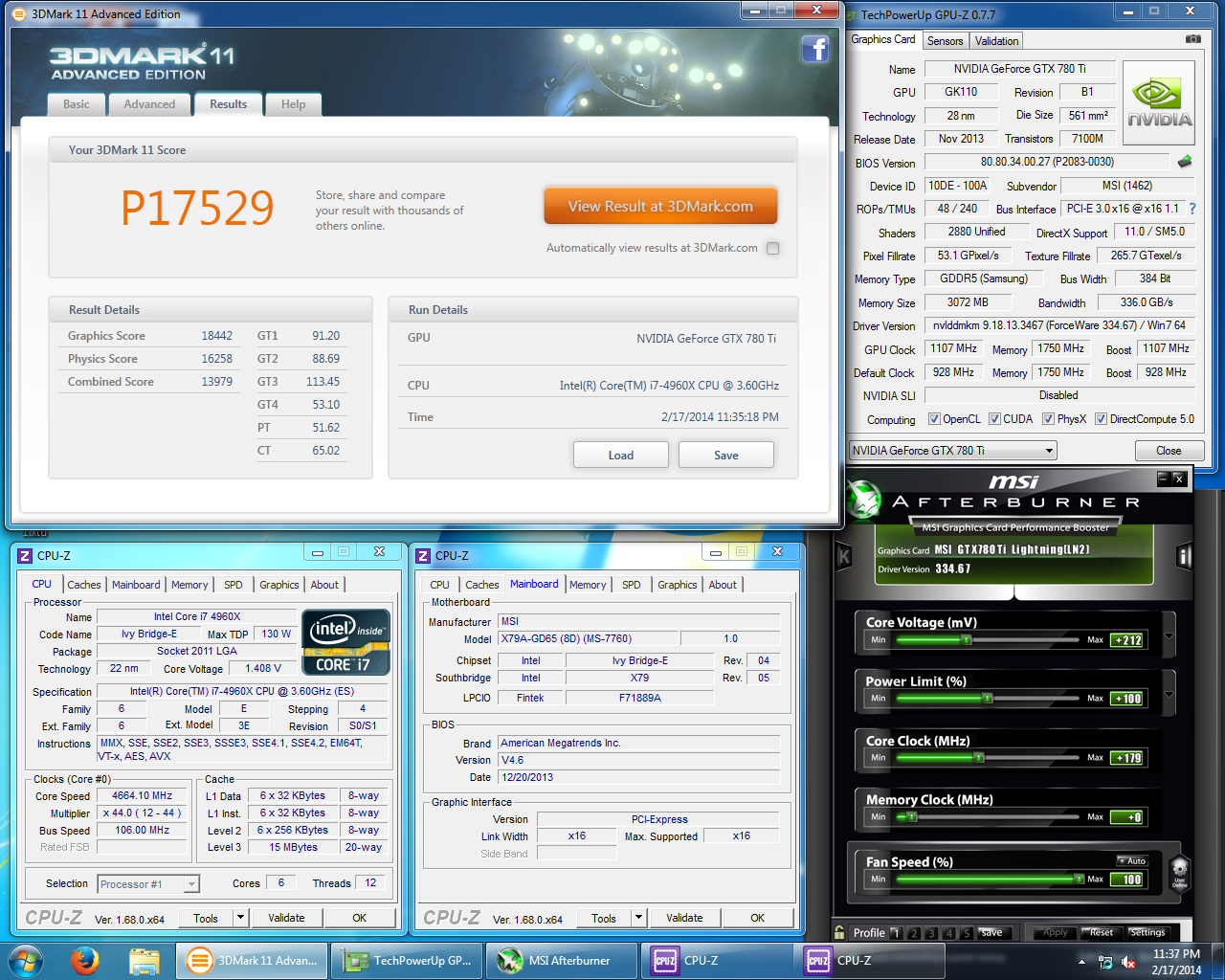Switch to the Basic tab in 3DMark
Screen dimensions: 1225x980
click(77, 104)
